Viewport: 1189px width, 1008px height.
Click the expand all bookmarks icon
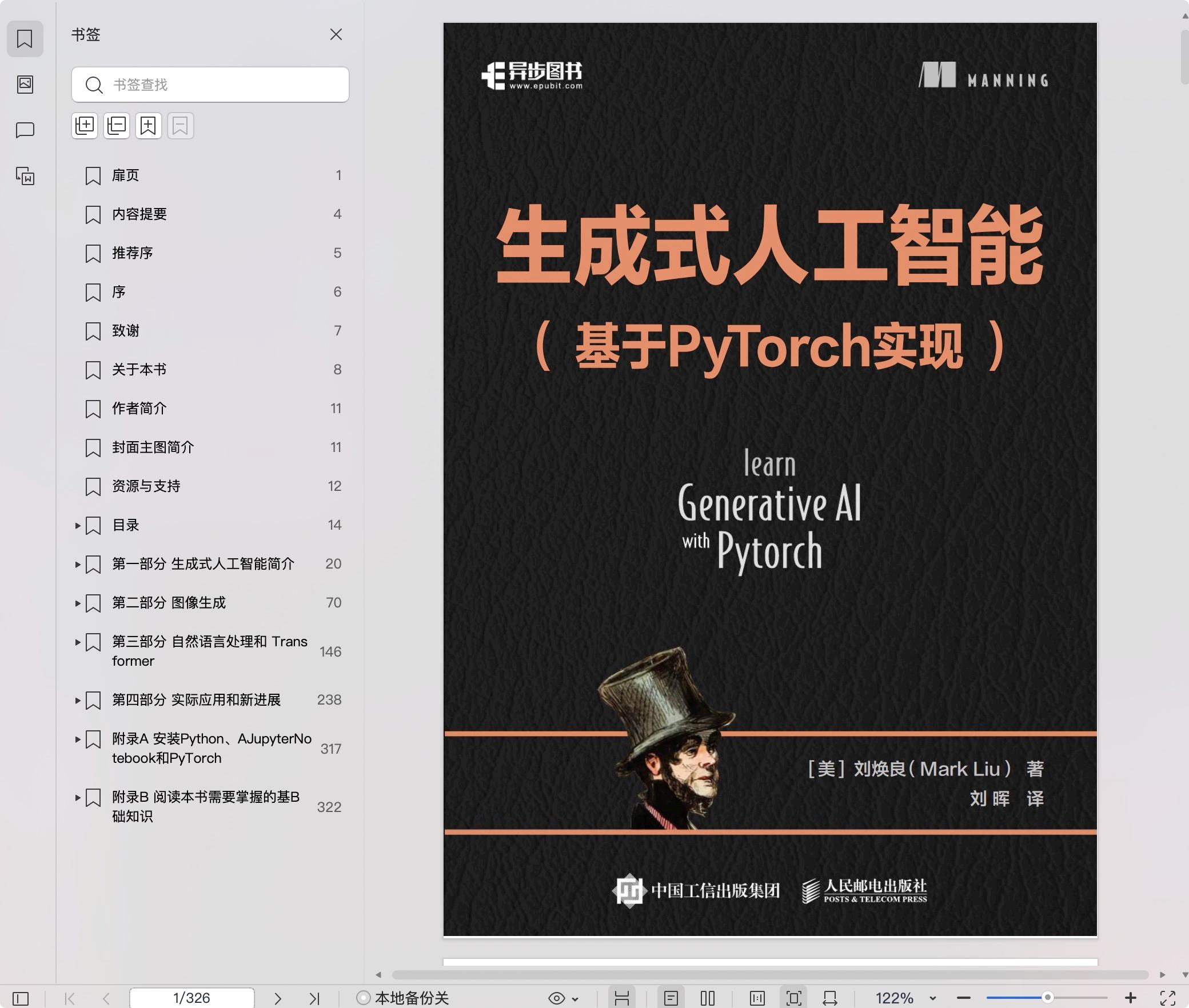coord(85,126)
